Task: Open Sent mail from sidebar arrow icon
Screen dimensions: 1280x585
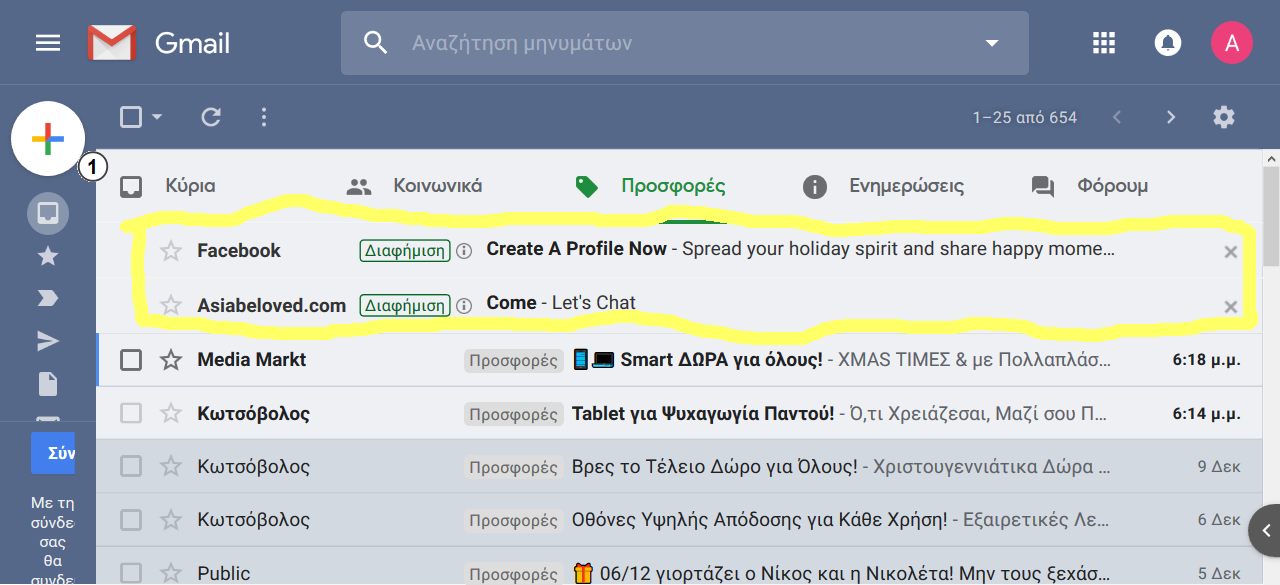Action: coord(48,342)
